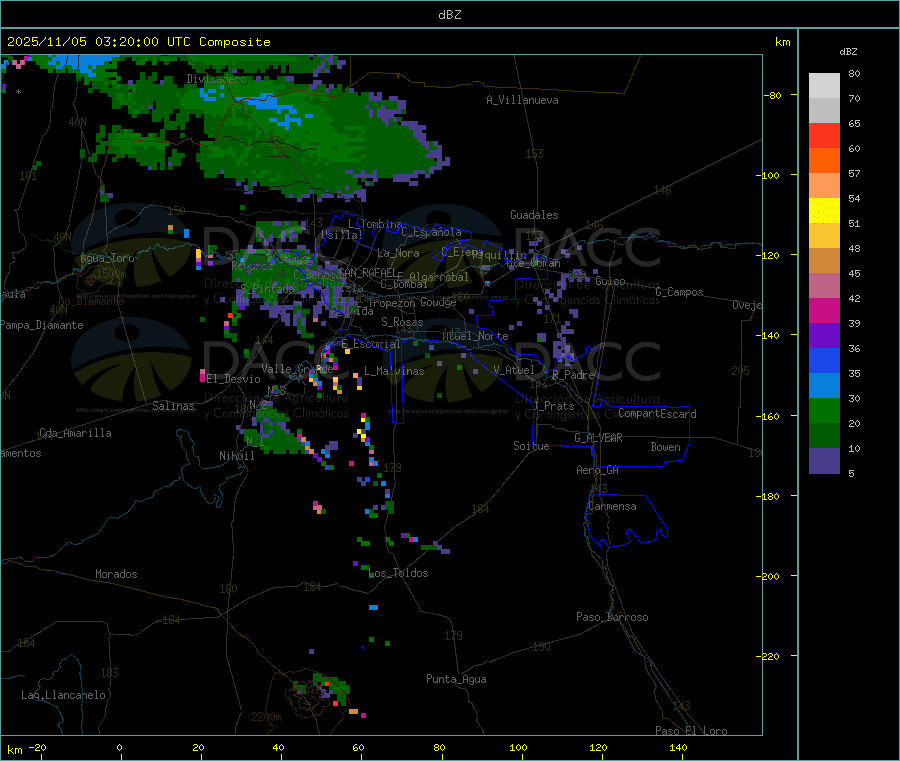Click the legend value '45'

(x=854, y=273)
